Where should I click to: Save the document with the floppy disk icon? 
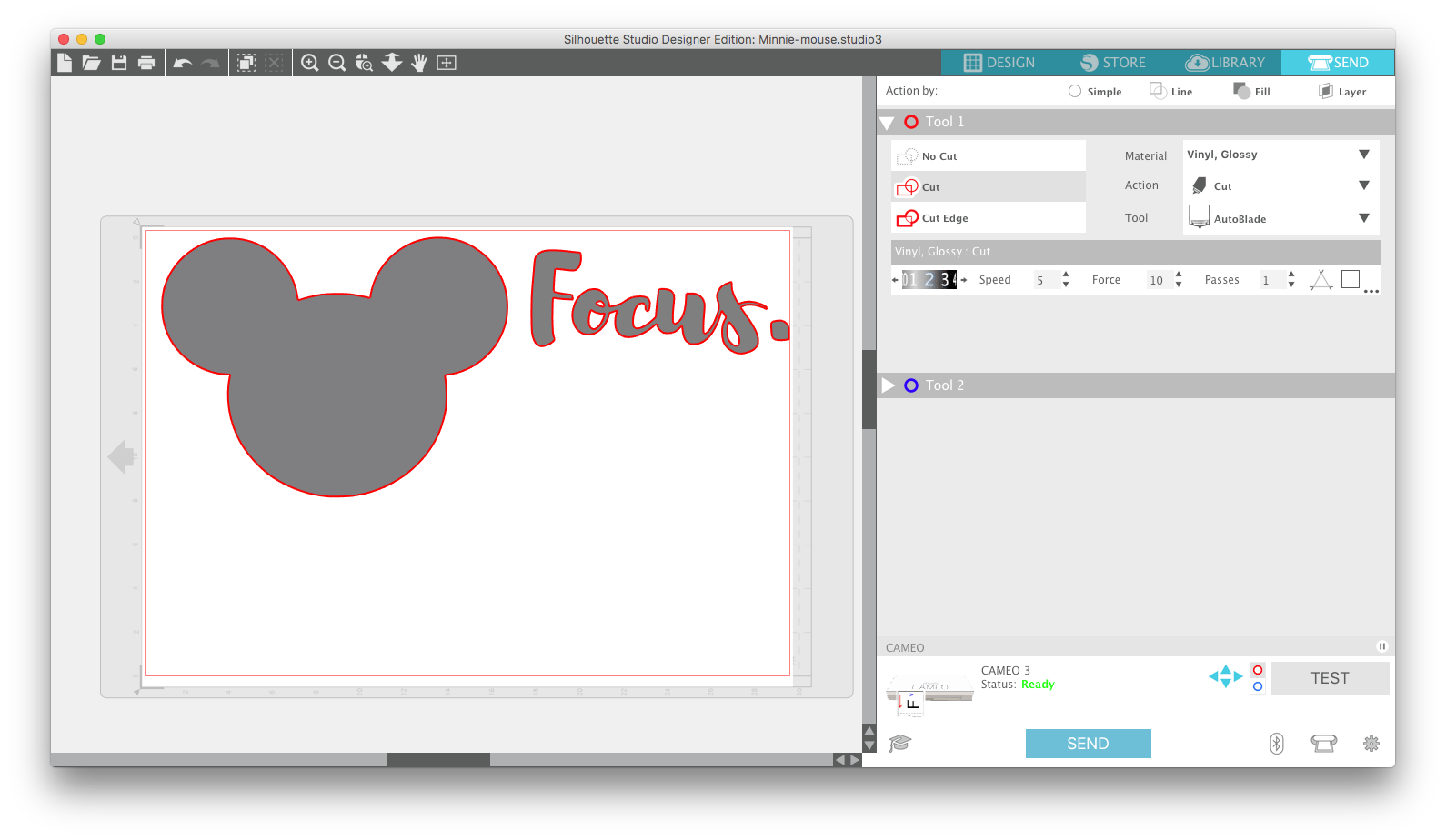(x=119, y=63)
